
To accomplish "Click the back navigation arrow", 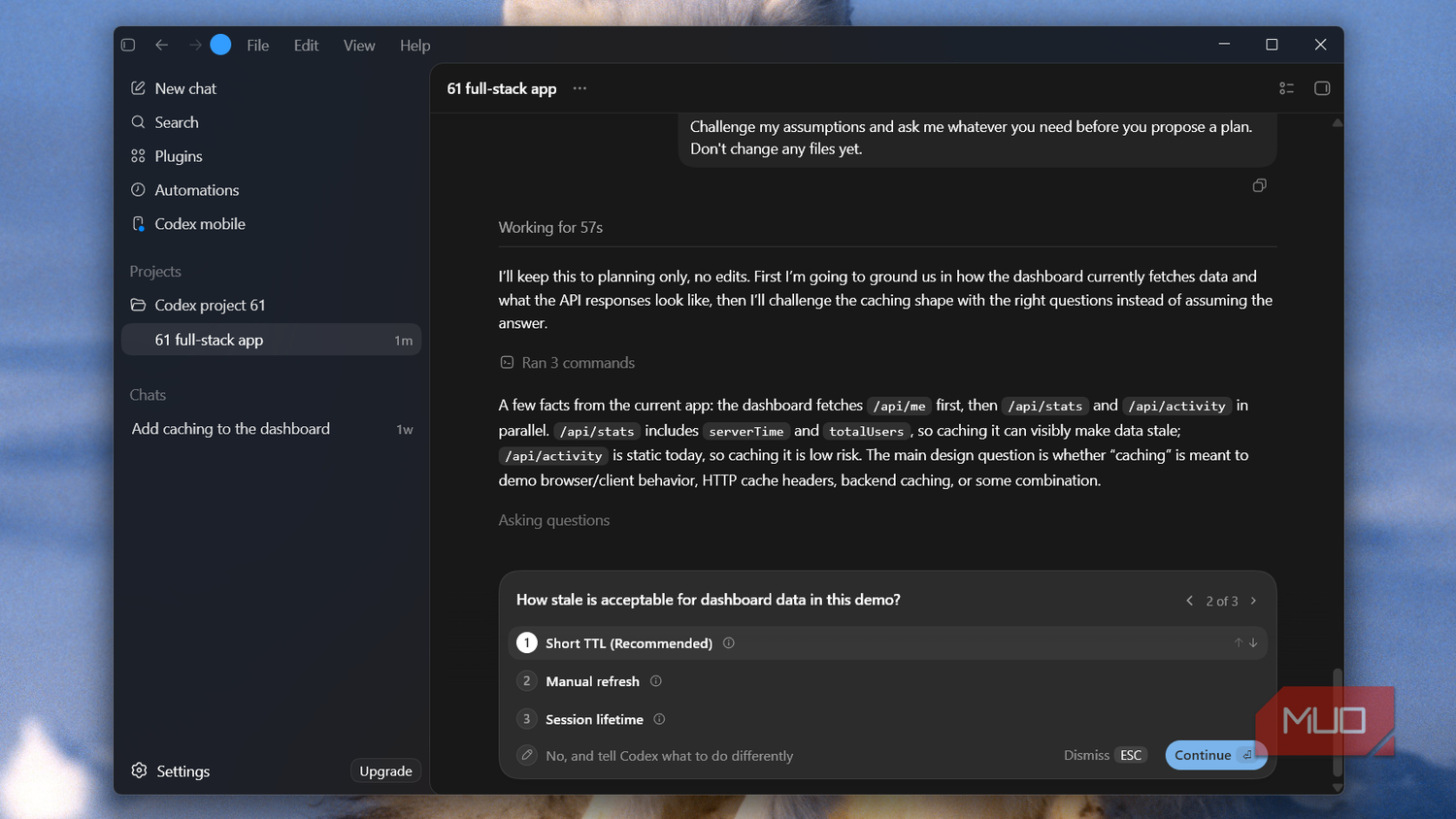I will pos(162,45).
